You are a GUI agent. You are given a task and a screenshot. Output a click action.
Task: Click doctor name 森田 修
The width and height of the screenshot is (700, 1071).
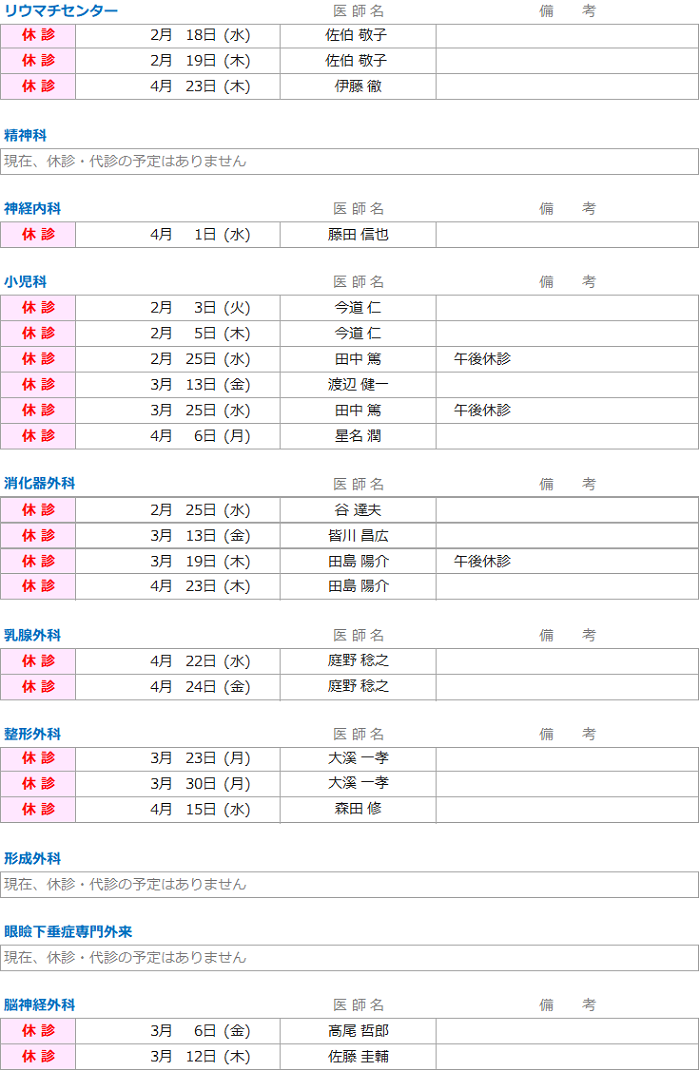pos(358,809)
